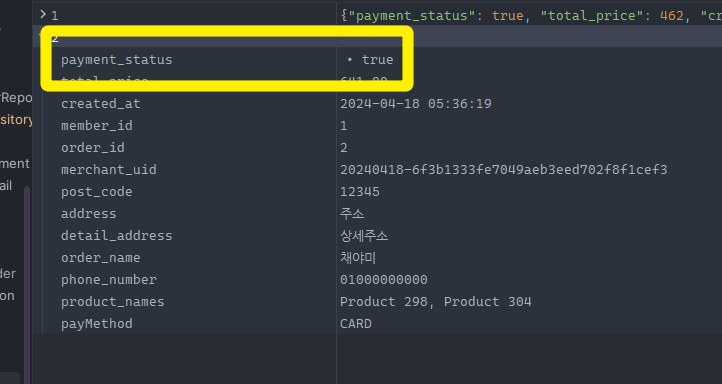
Task: Click the payMethod field name
Action: tap(97, 324)
